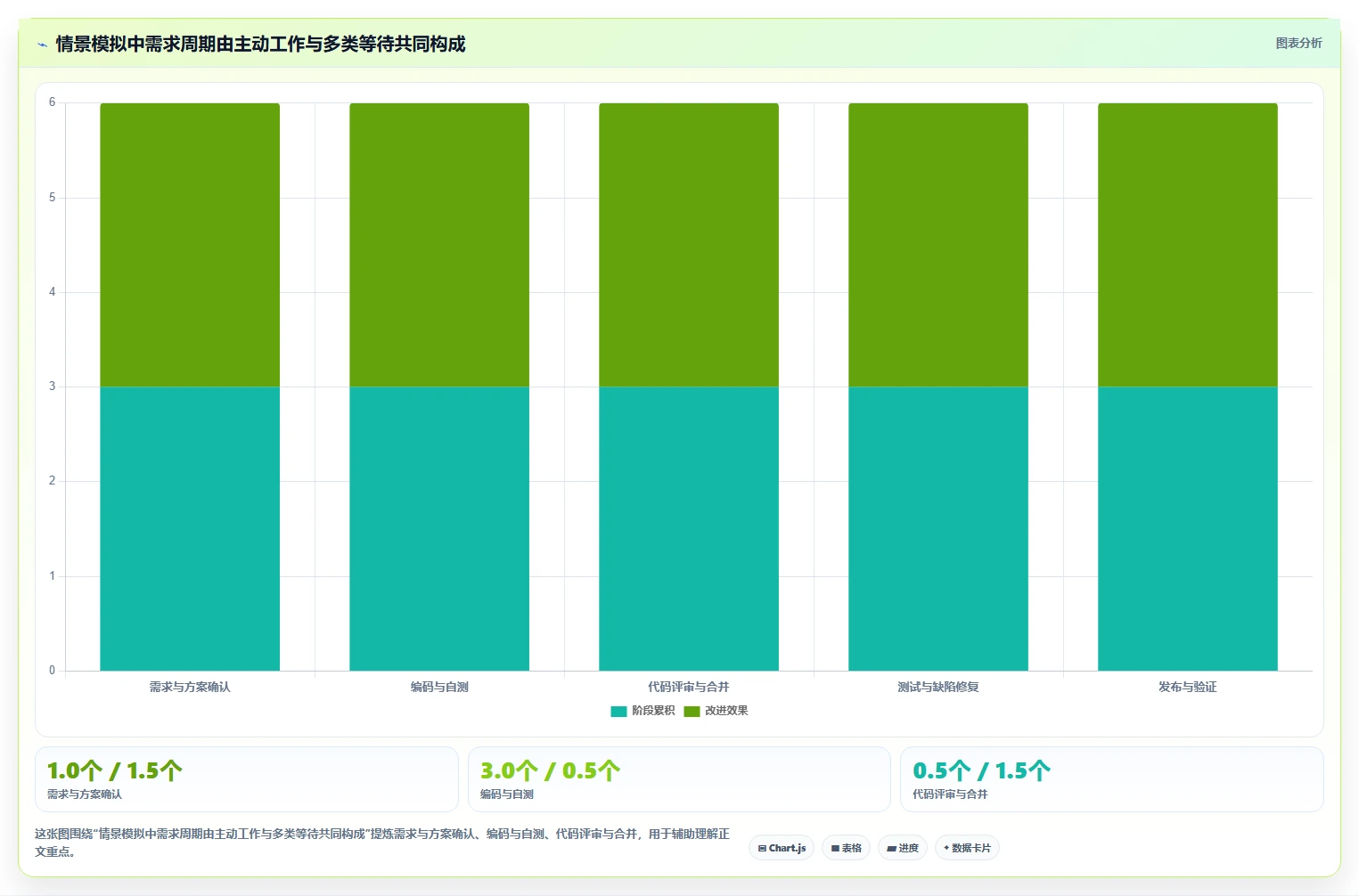The image size is (1359, 896).
Task: Open the 图表分析 label in header
Action: (1298, 43)
